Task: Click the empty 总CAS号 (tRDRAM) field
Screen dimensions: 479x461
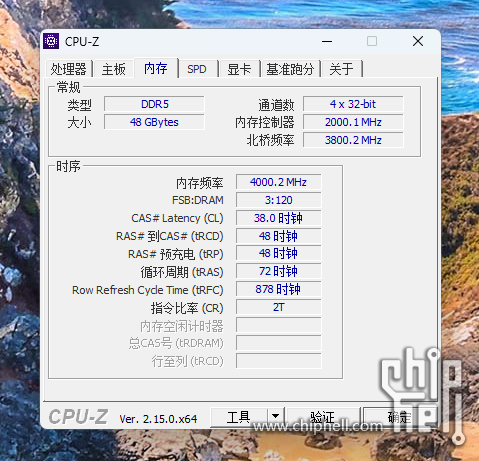Action: pyautogui.click(x=279, y=343)
